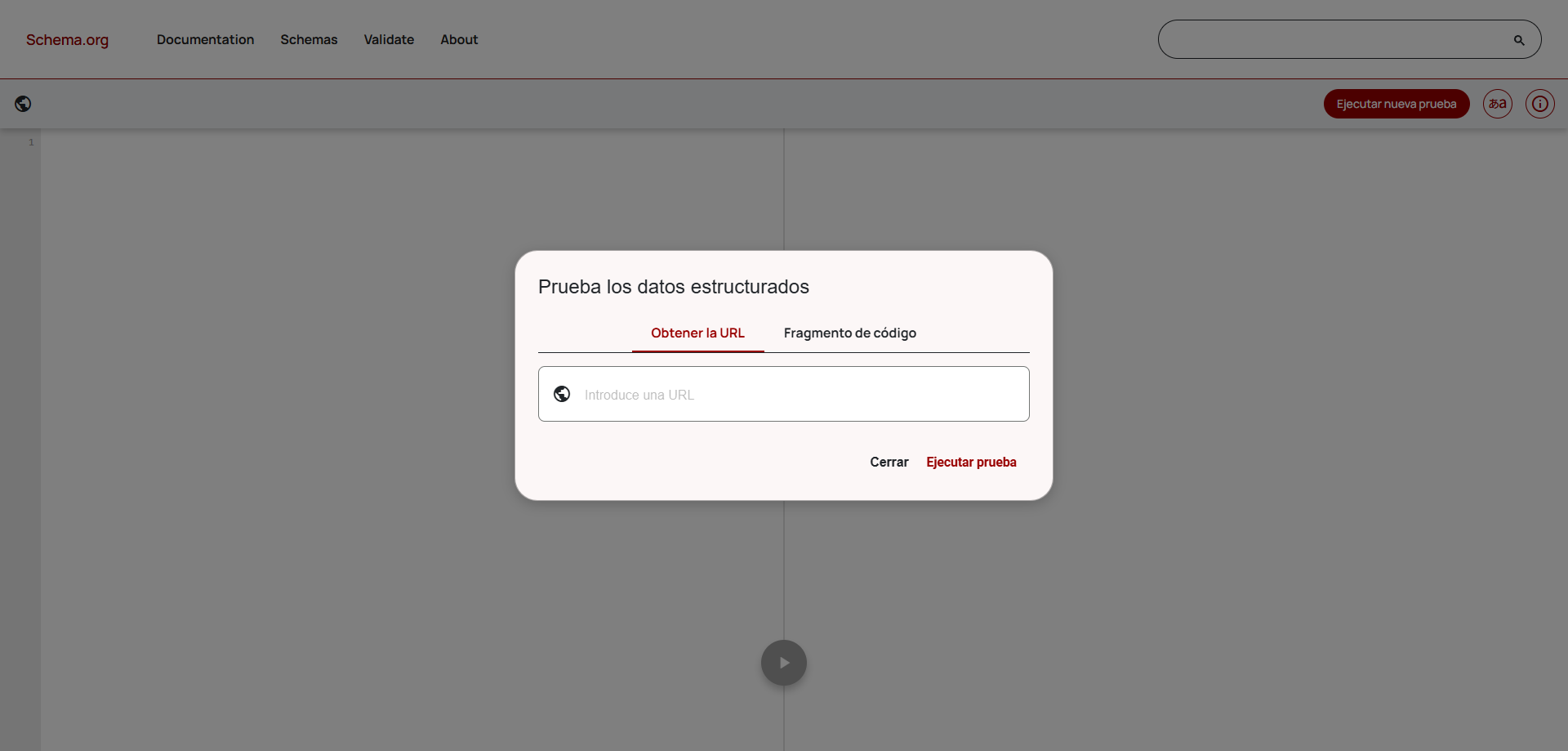Click the globe icon in the top toolbar
Viewport: 1568px width, 751px height.
click(24, 104)
